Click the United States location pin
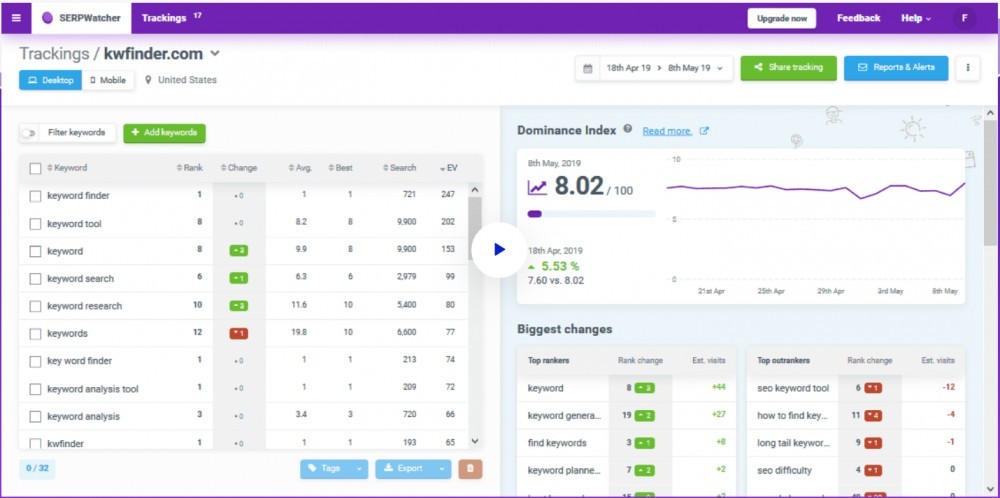The image size is (1000, 498). (x=149, y=80)
